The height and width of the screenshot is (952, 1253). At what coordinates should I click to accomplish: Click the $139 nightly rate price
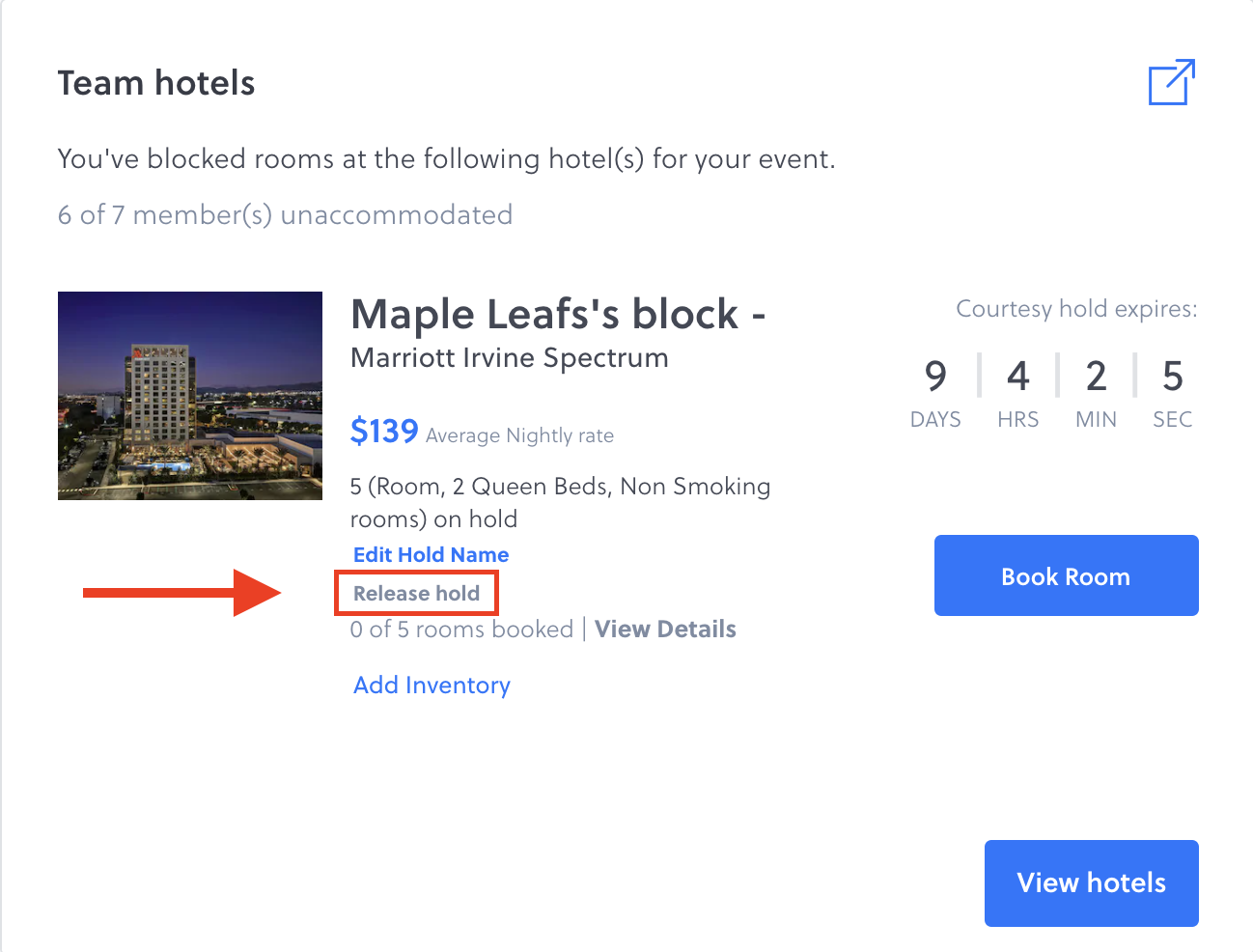coord(384,432)
